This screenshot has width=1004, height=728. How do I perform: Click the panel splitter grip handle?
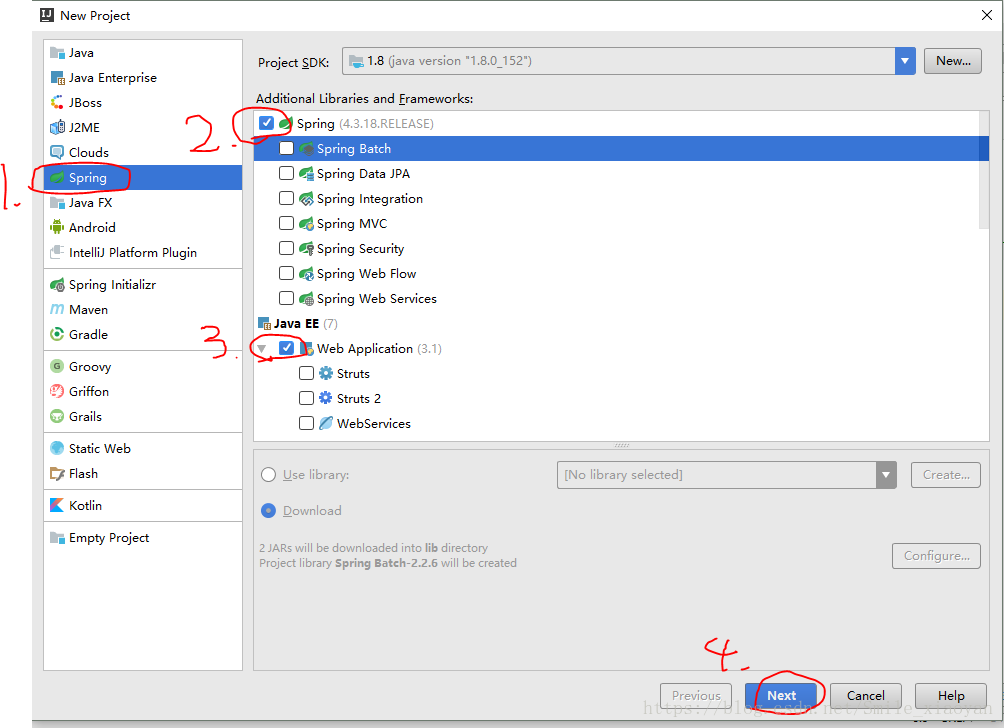pos(621,445)
